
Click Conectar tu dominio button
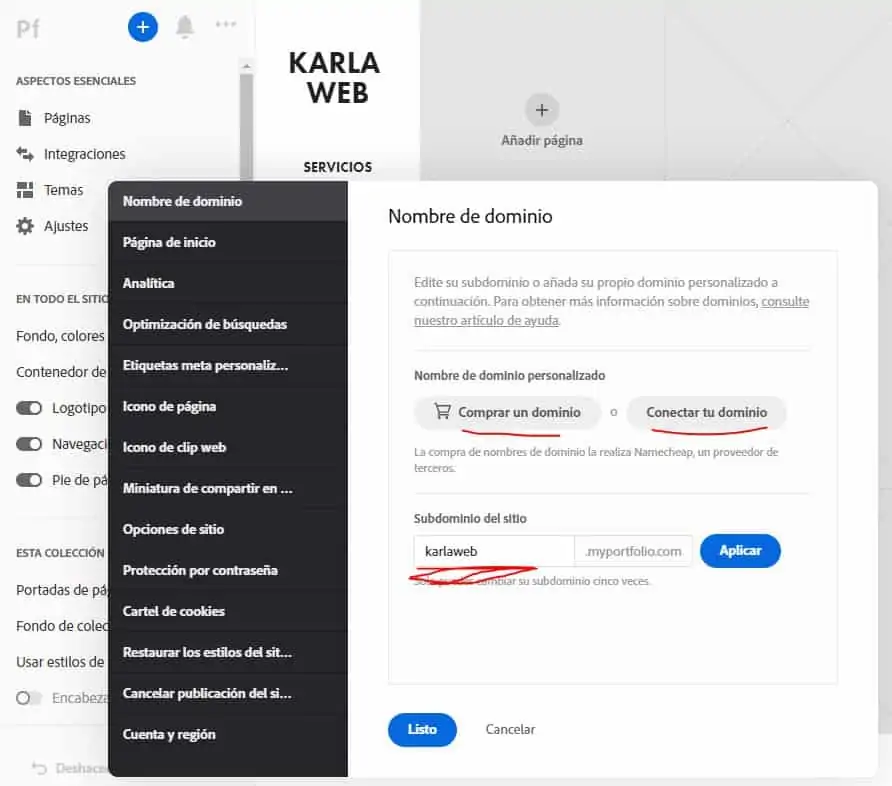pos(707,412)
